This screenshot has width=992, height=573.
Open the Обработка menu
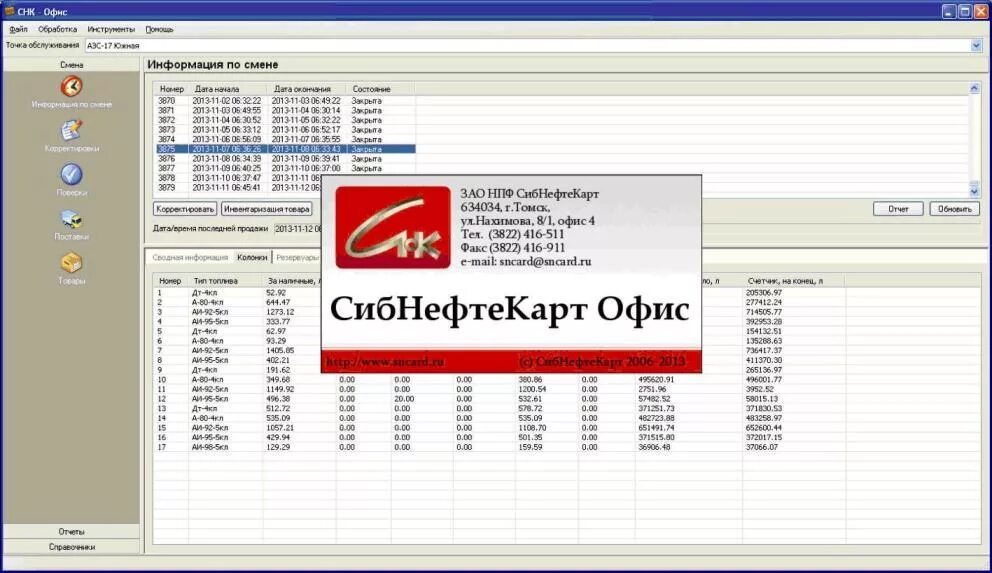(58, 29)
